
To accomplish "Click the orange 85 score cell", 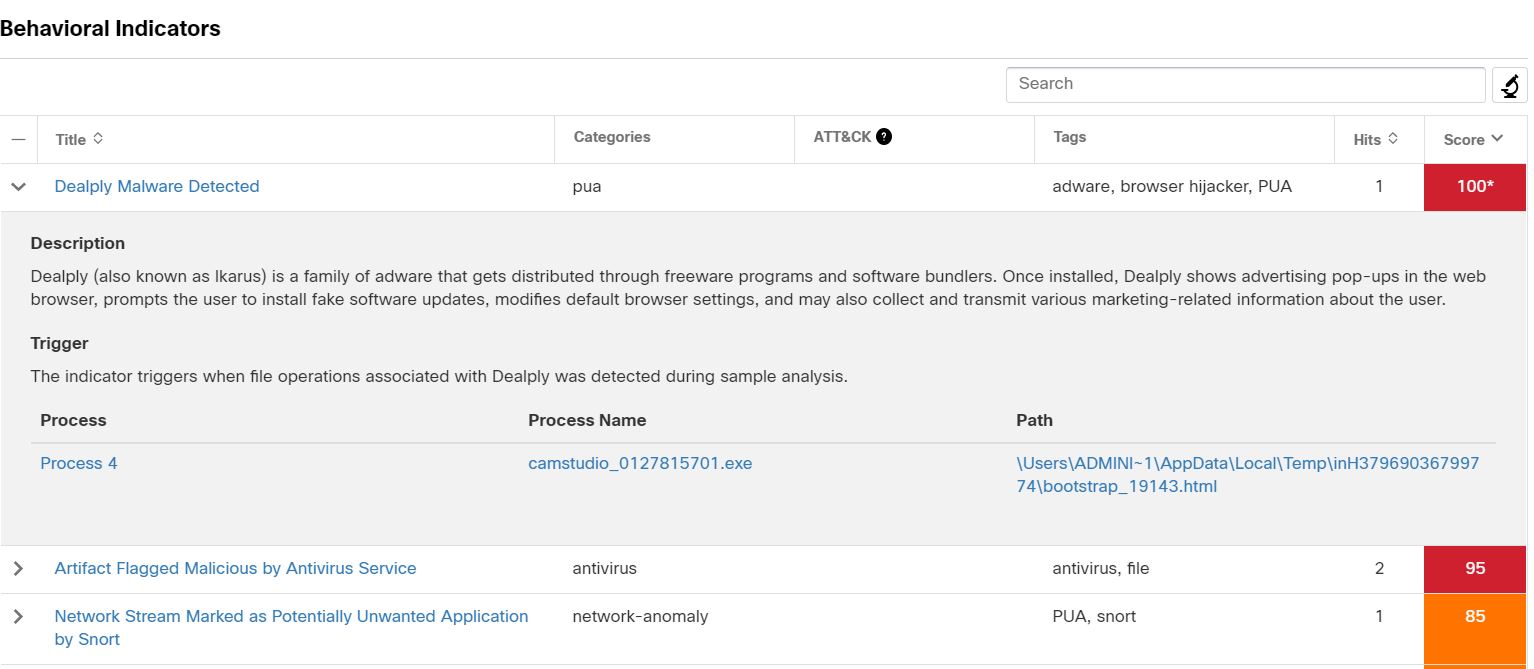I will 1474,617.
